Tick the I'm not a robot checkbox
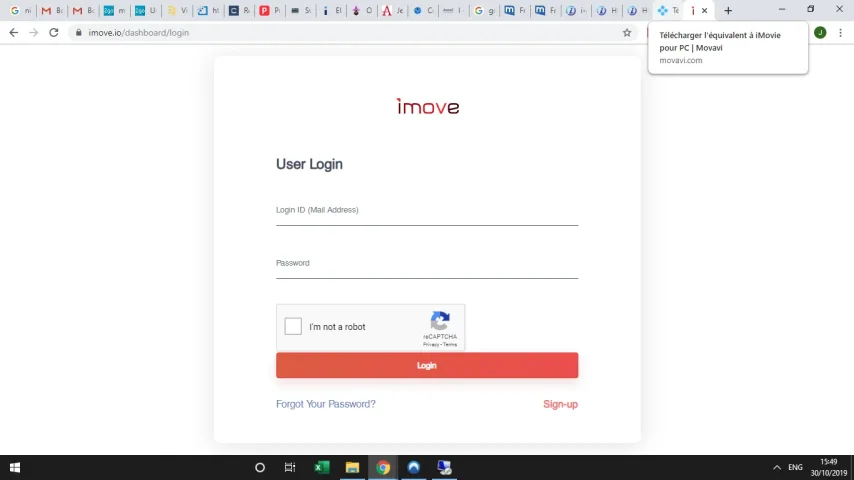 tap(293, 326)
